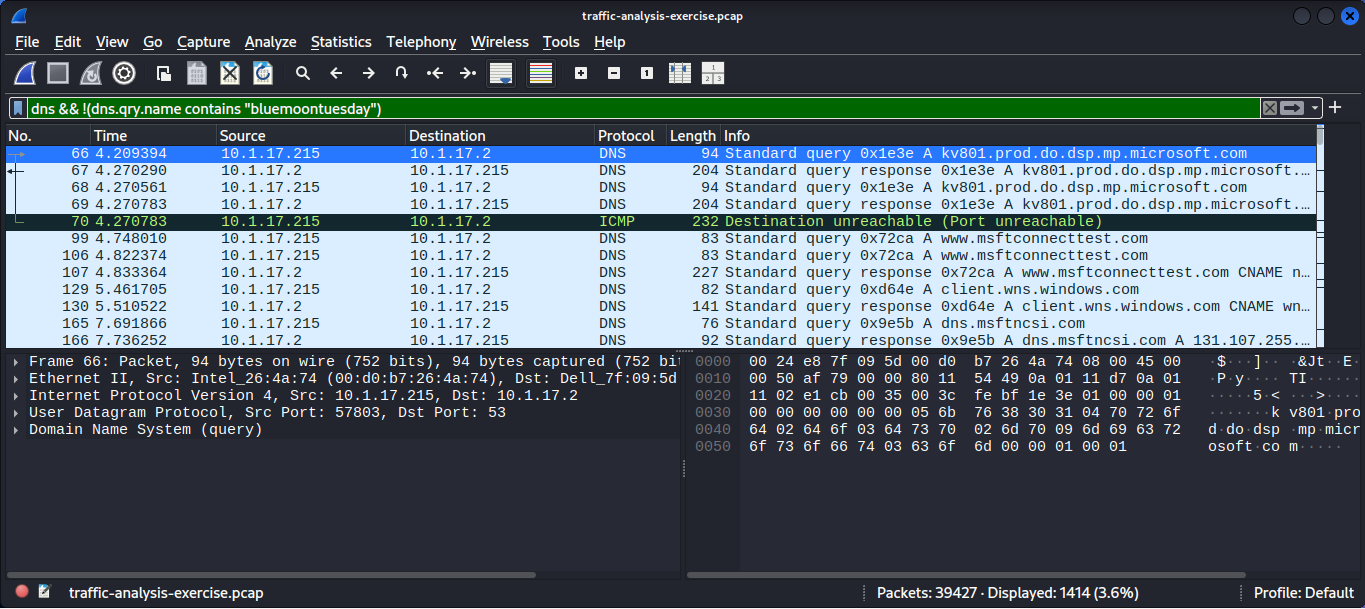
Task: Reload the capture file icon
Action: (x=262, y=73)
